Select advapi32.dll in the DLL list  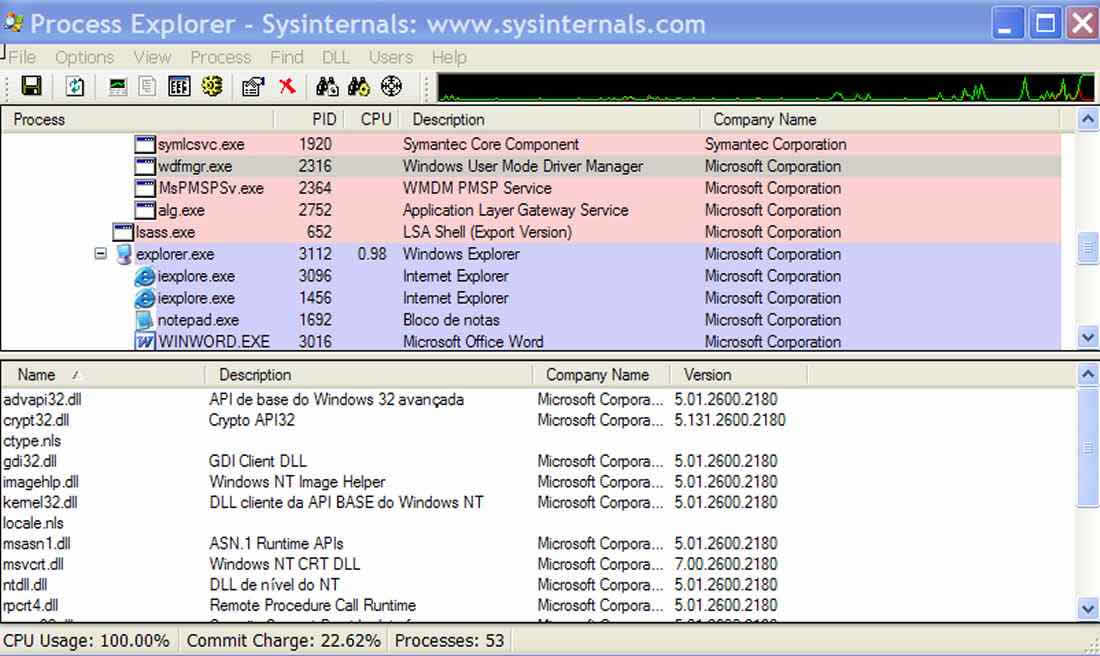(42, 399)
